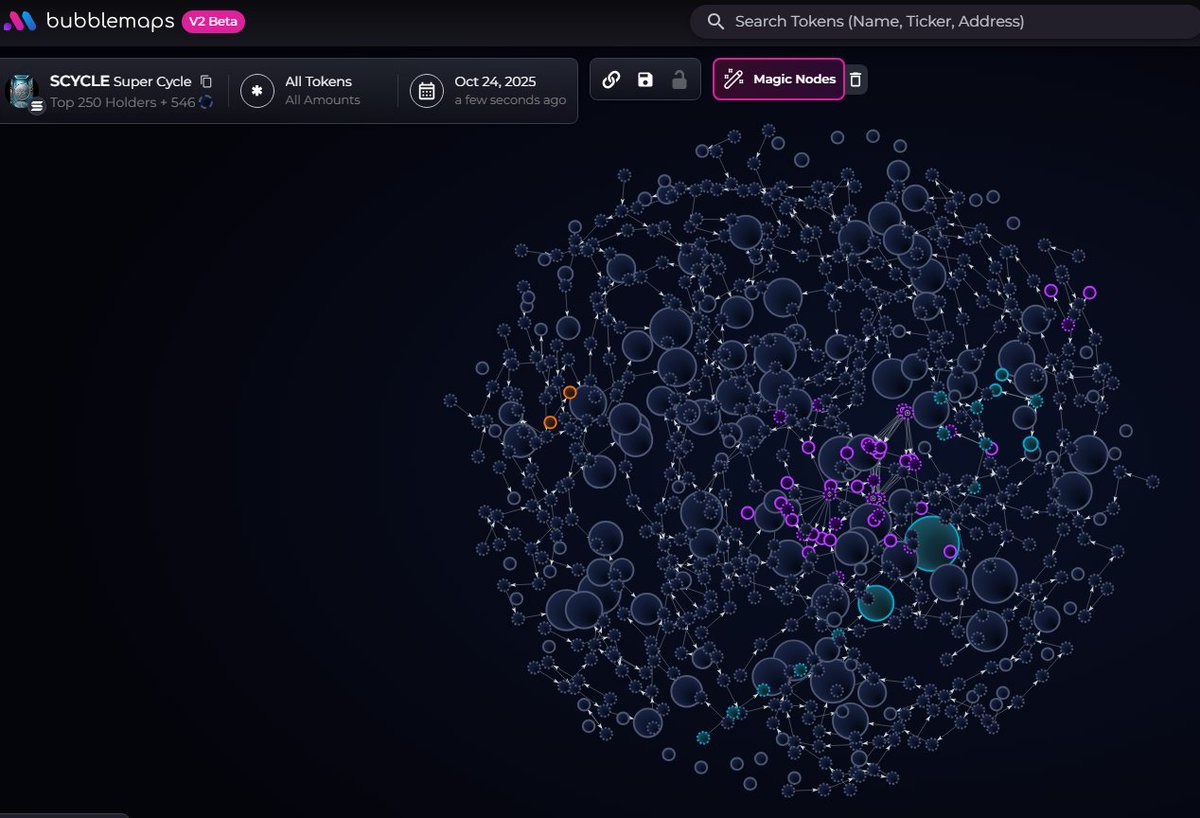This screenshot has width=1200, height=818.
Task: Copy the SCYCLE token address
Action: pos(206,81)
